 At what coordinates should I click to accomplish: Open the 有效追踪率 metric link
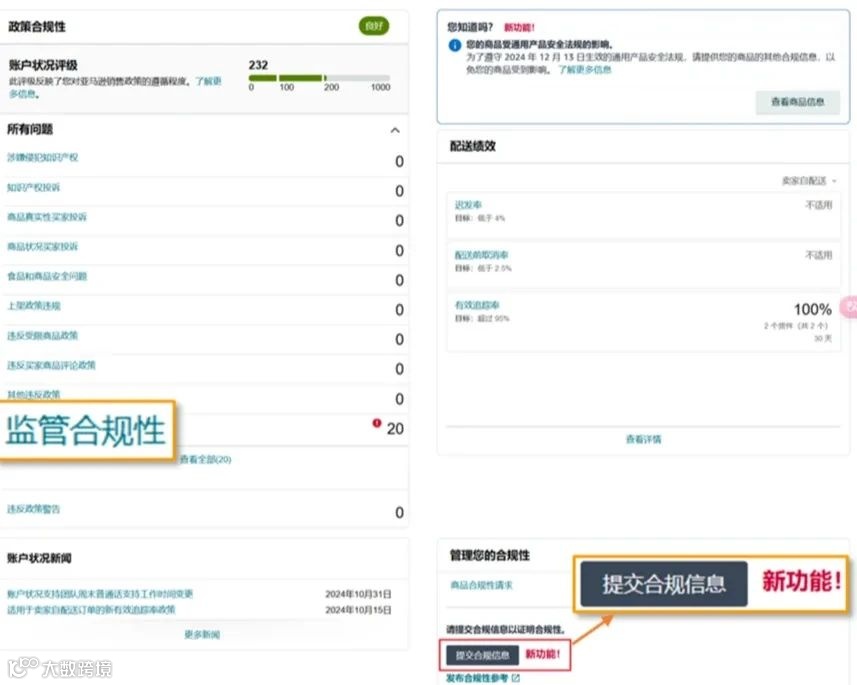coord(477,305)
